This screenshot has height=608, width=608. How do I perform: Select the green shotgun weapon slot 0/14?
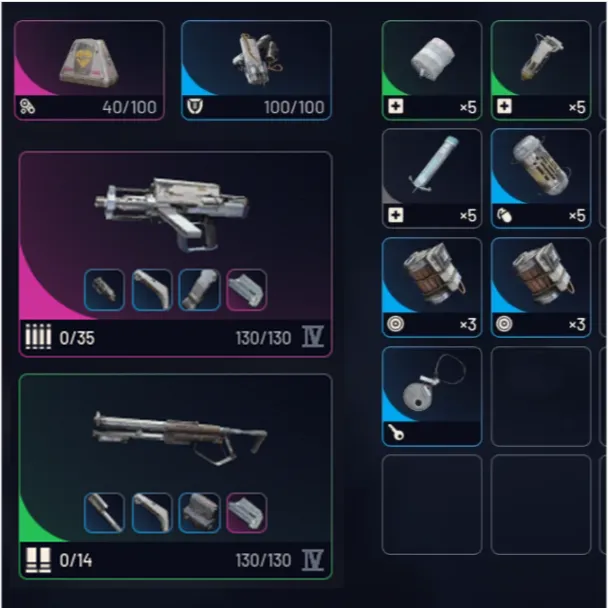pyautogui.click(x=175, y=477)
